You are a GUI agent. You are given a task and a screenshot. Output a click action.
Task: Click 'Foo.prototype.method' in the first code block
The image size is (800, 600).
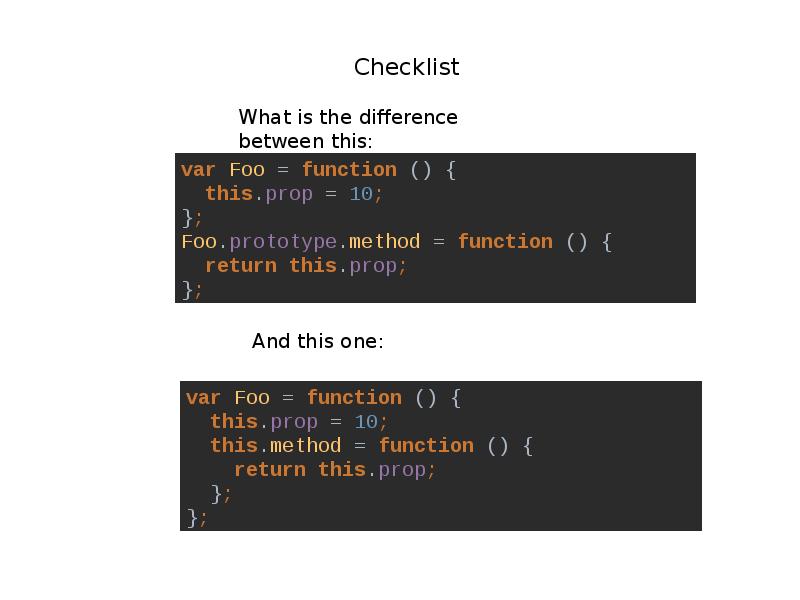[301, 242]
